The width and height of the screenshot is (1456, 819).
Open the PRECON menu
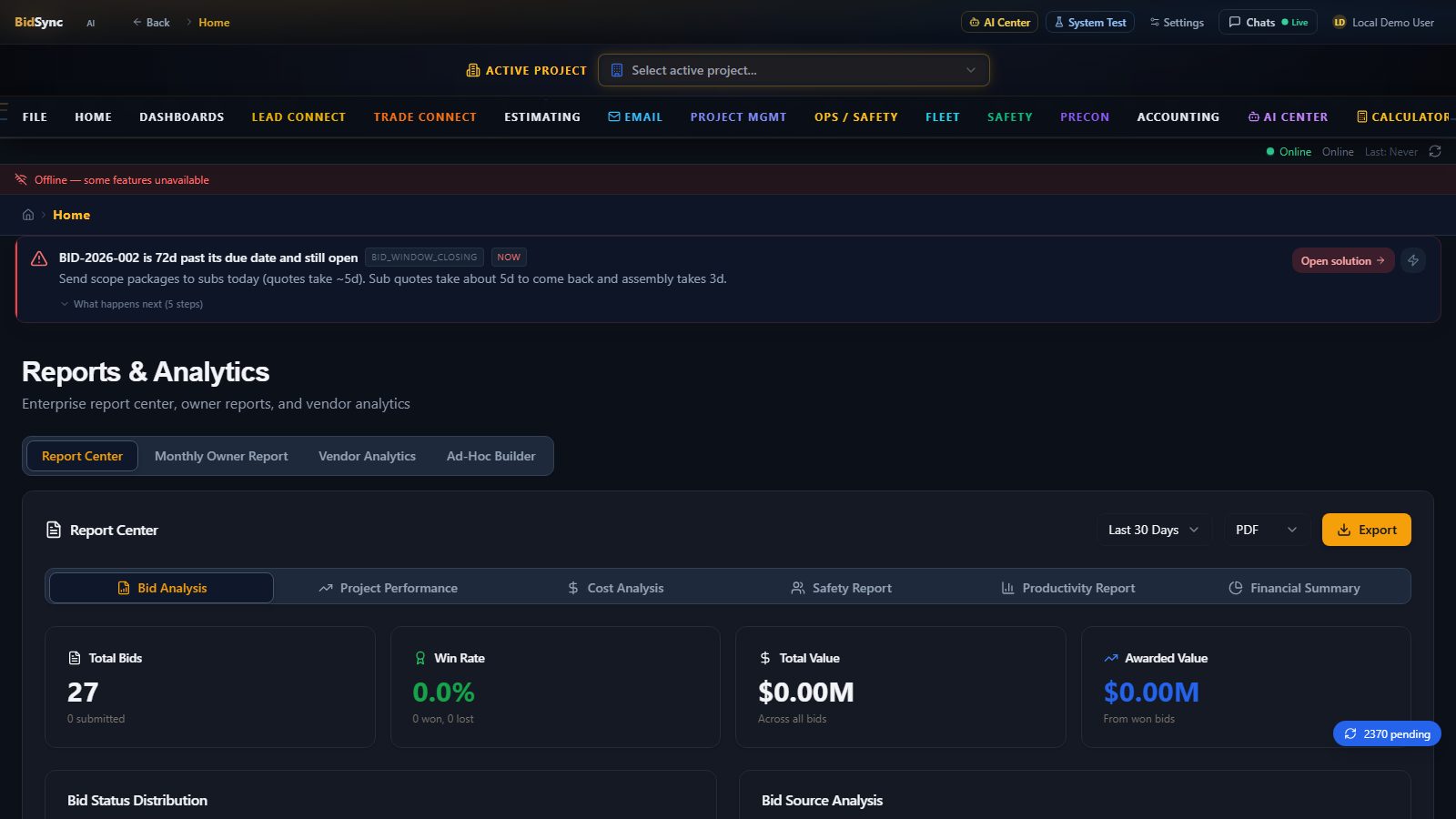(x=1085, y=116)
